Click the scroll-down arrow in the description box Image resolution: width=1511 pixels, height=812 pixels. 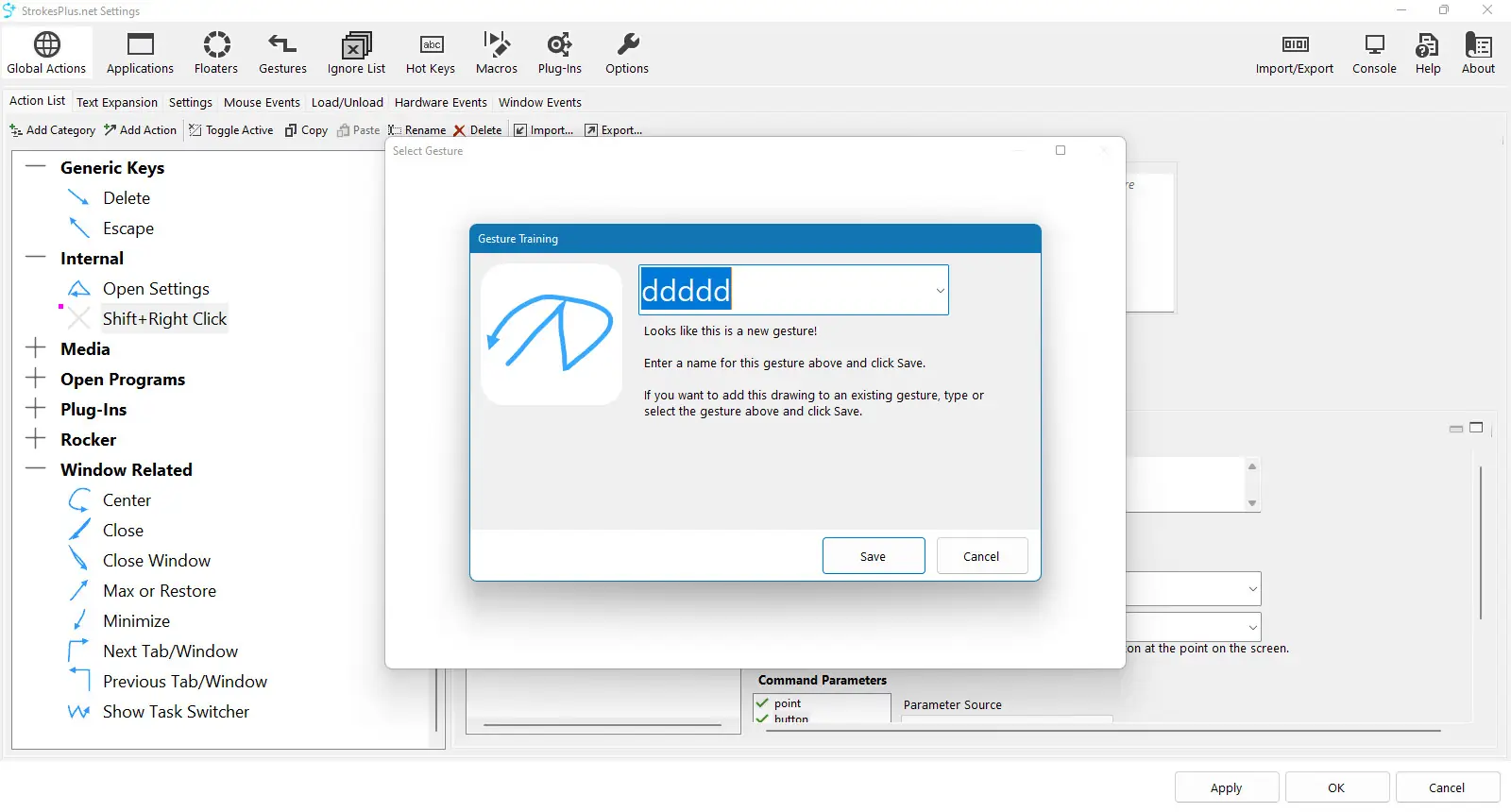[1252, 503]
